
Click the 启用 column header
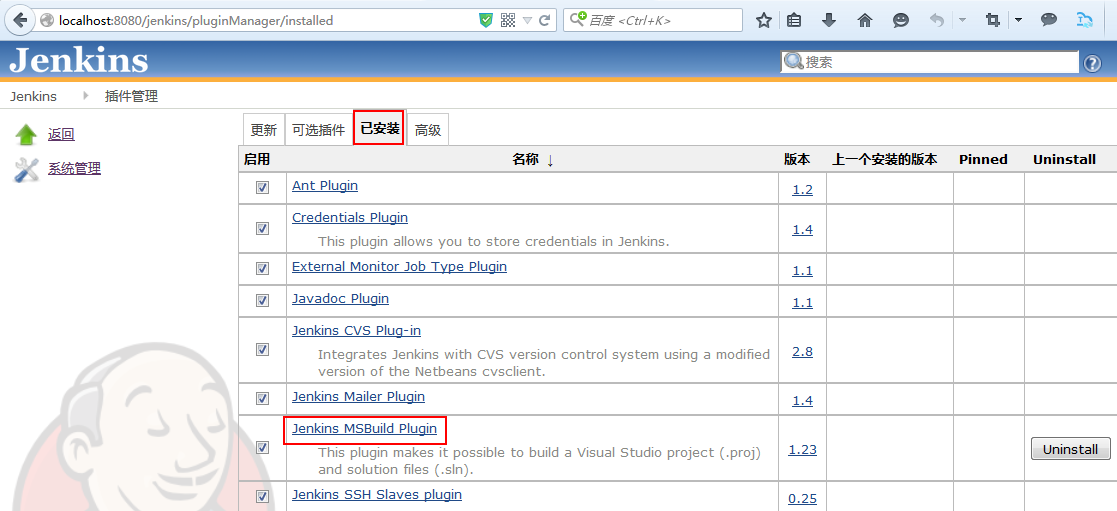(x=256, y=159)
